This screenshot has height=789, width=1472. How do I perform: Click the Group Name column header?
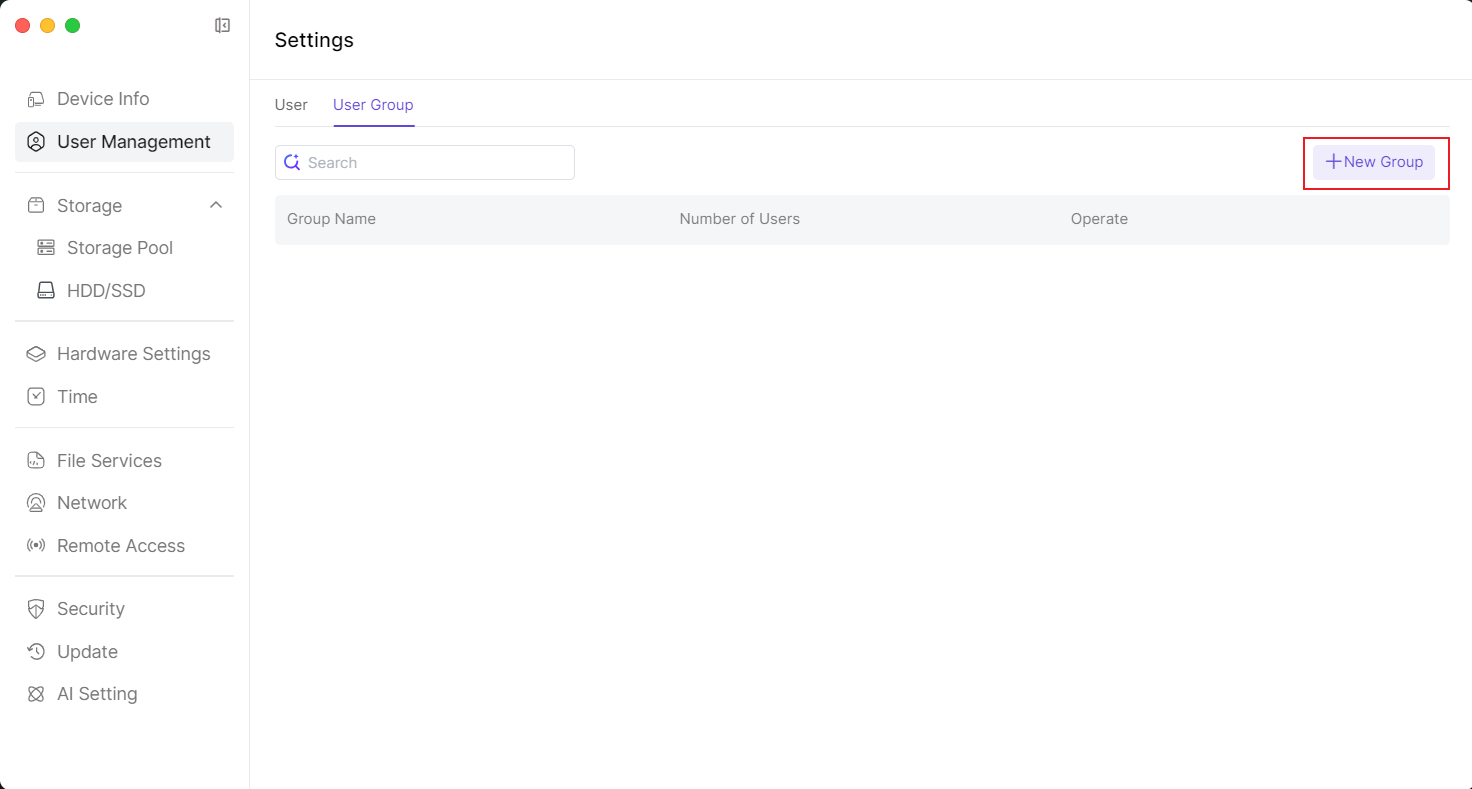[331, 219]
